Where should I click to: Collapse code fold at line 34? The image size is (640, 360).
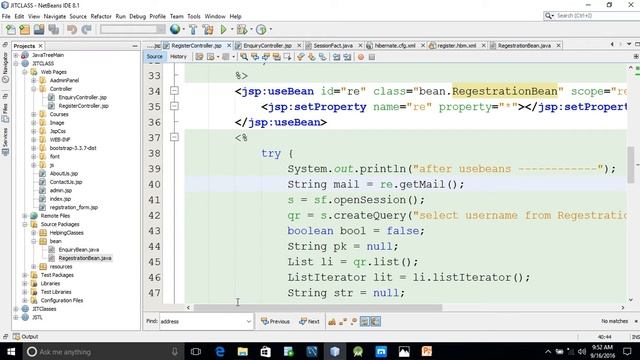click(174, 91)
